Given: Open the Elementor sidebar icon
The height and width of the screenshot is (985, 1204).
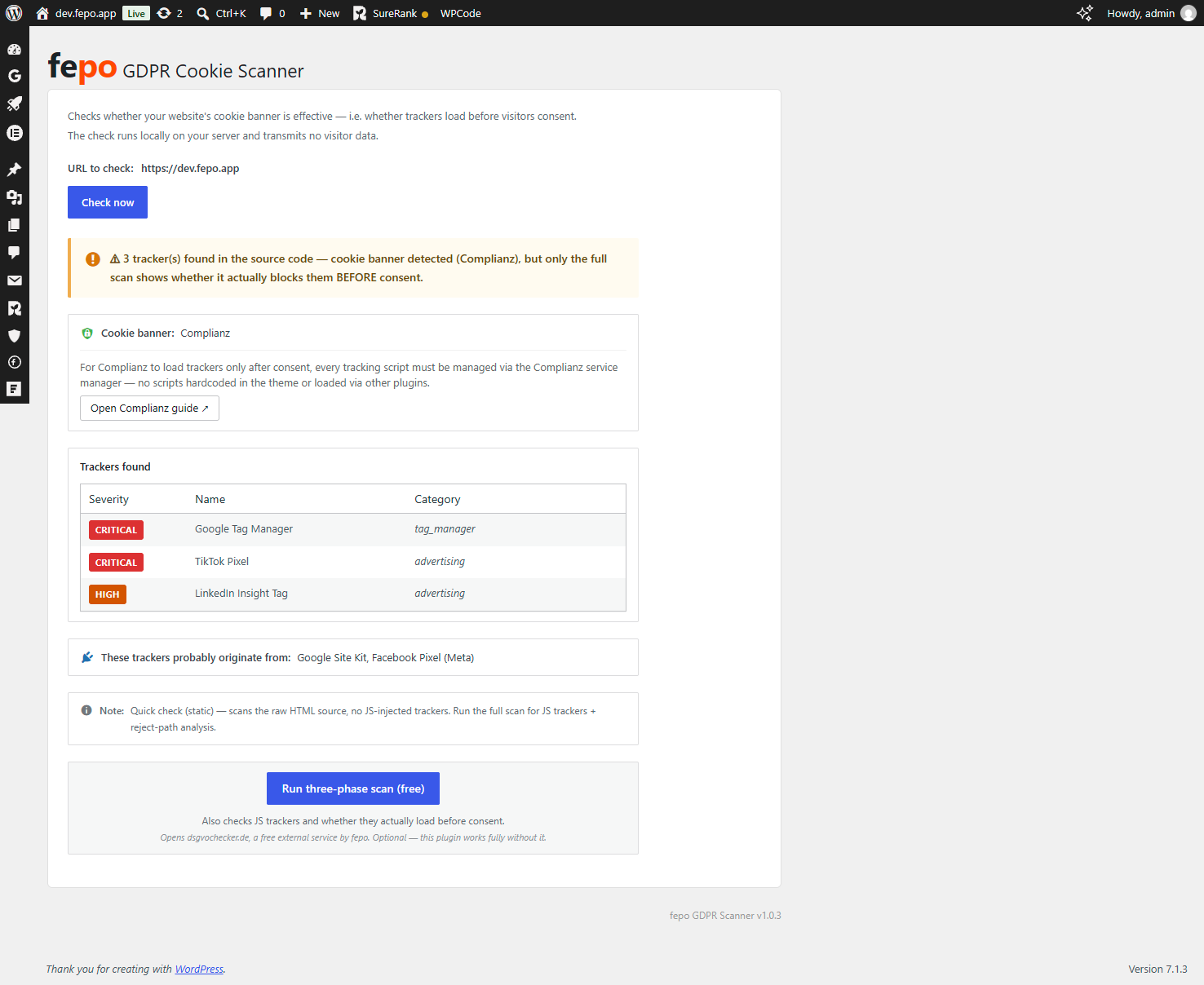Looking at the screenshot, I should pyautogui.click(x=14, y=133).
